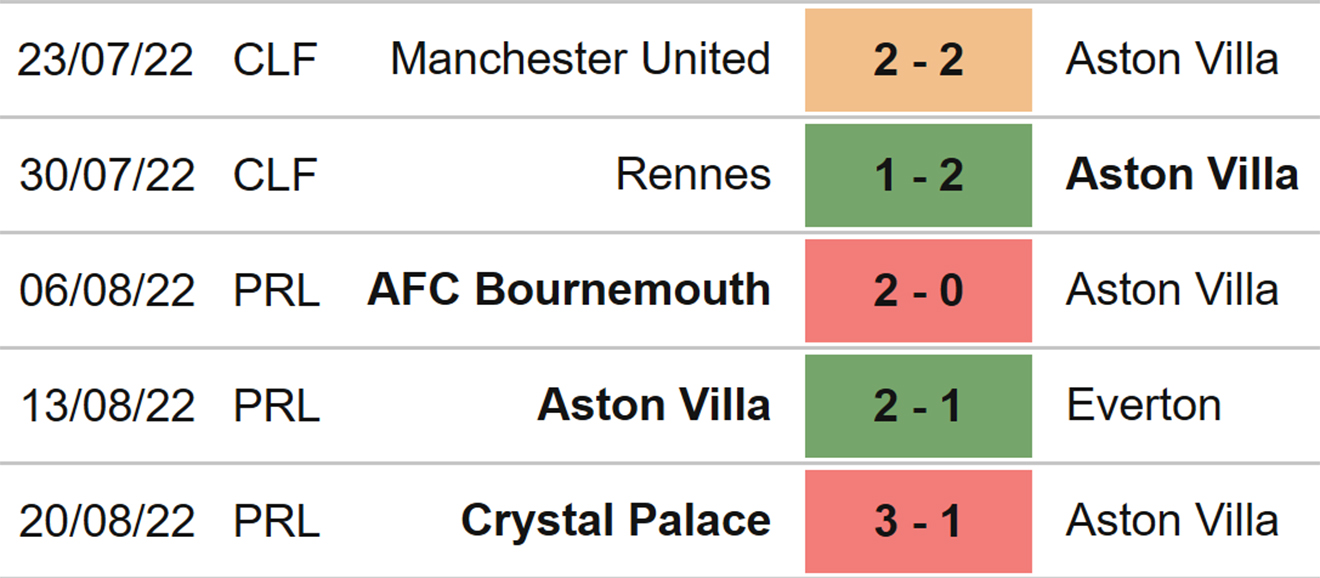Select AFC Bournemouth team name
This screenshot has width=1320, height=578.
(x=569, y=290)
